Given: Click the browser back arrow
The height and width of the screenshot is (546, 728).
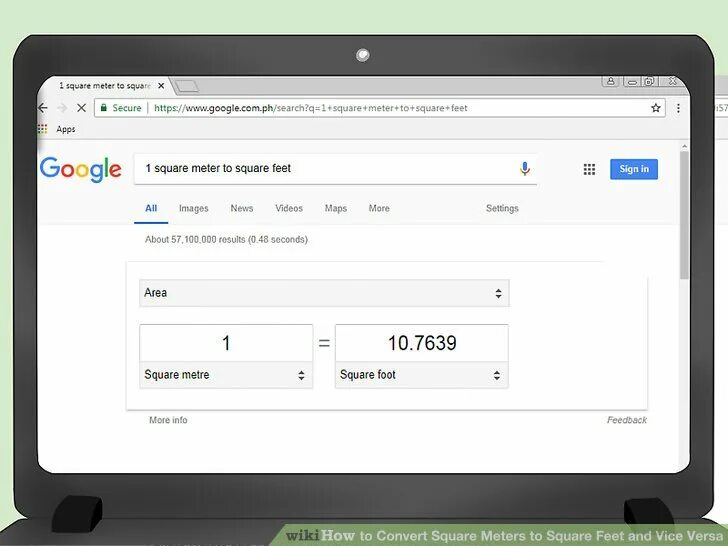Looking at the screenshot, I should (43, 108).
